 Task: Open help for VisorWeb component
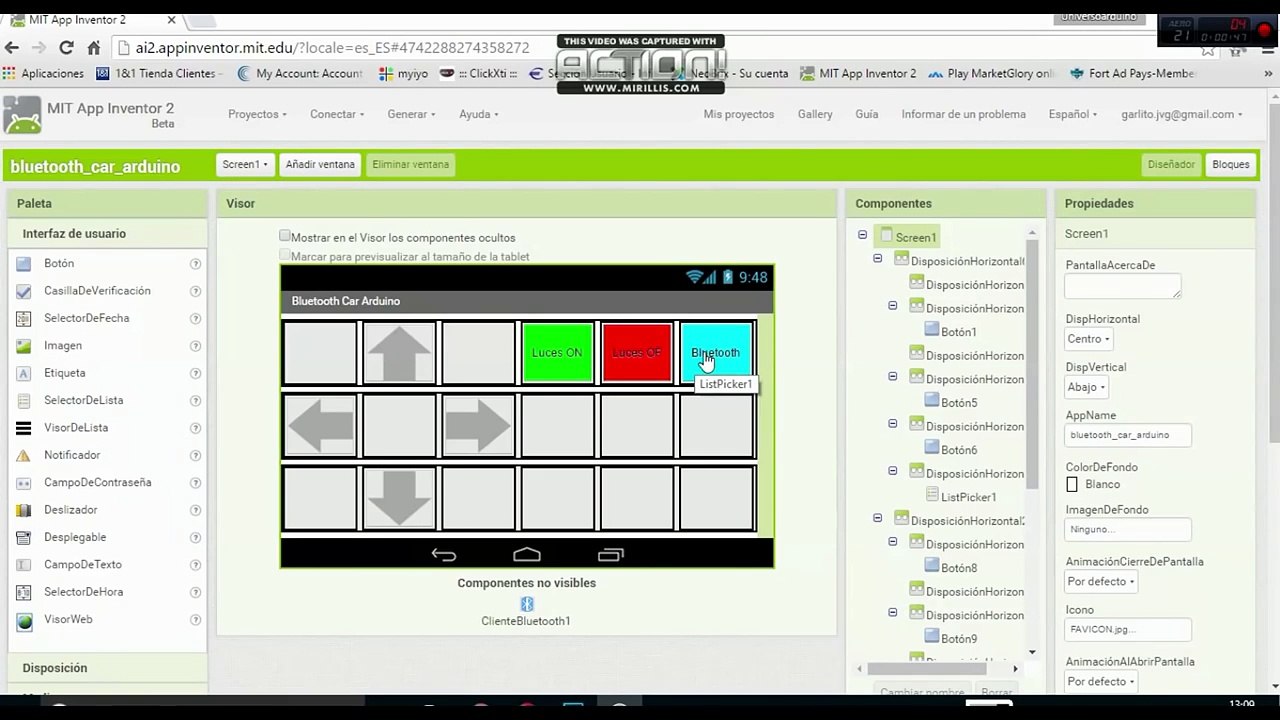[196, 620]
